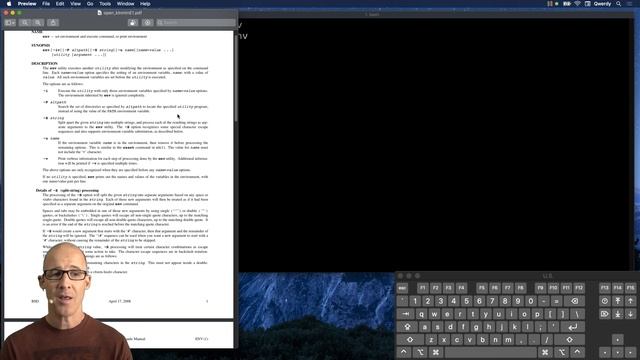Image resolution: width=640 pixels, height=360 pixels.
Task: Click the caps lock key on keyboard viewer
Action: [x=407, y=327]
